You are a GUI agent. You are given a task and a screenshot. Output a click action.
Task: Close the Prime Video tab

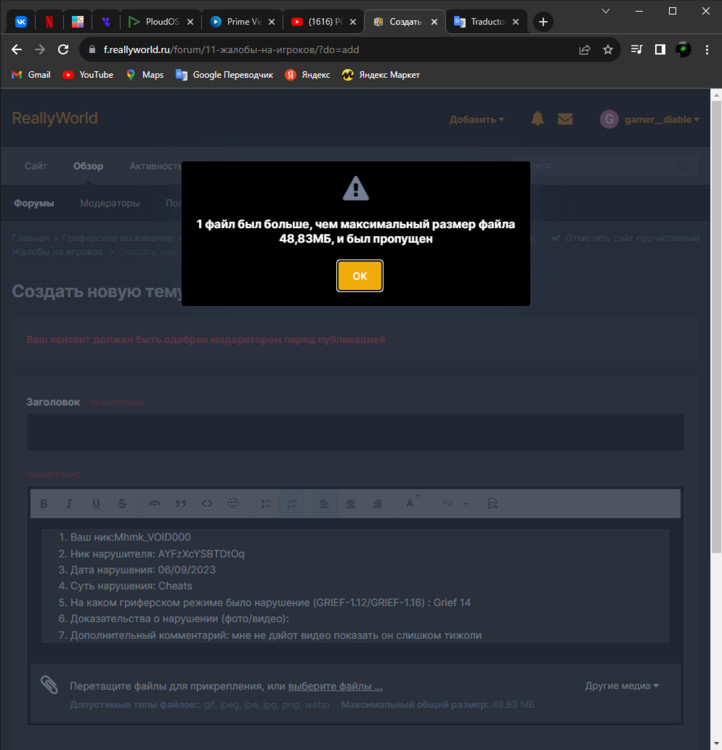click(271, 22)
